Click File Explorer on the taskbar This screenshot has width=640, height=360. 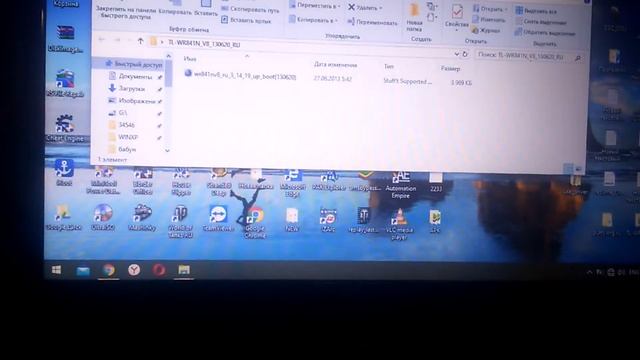click(184, 270)
